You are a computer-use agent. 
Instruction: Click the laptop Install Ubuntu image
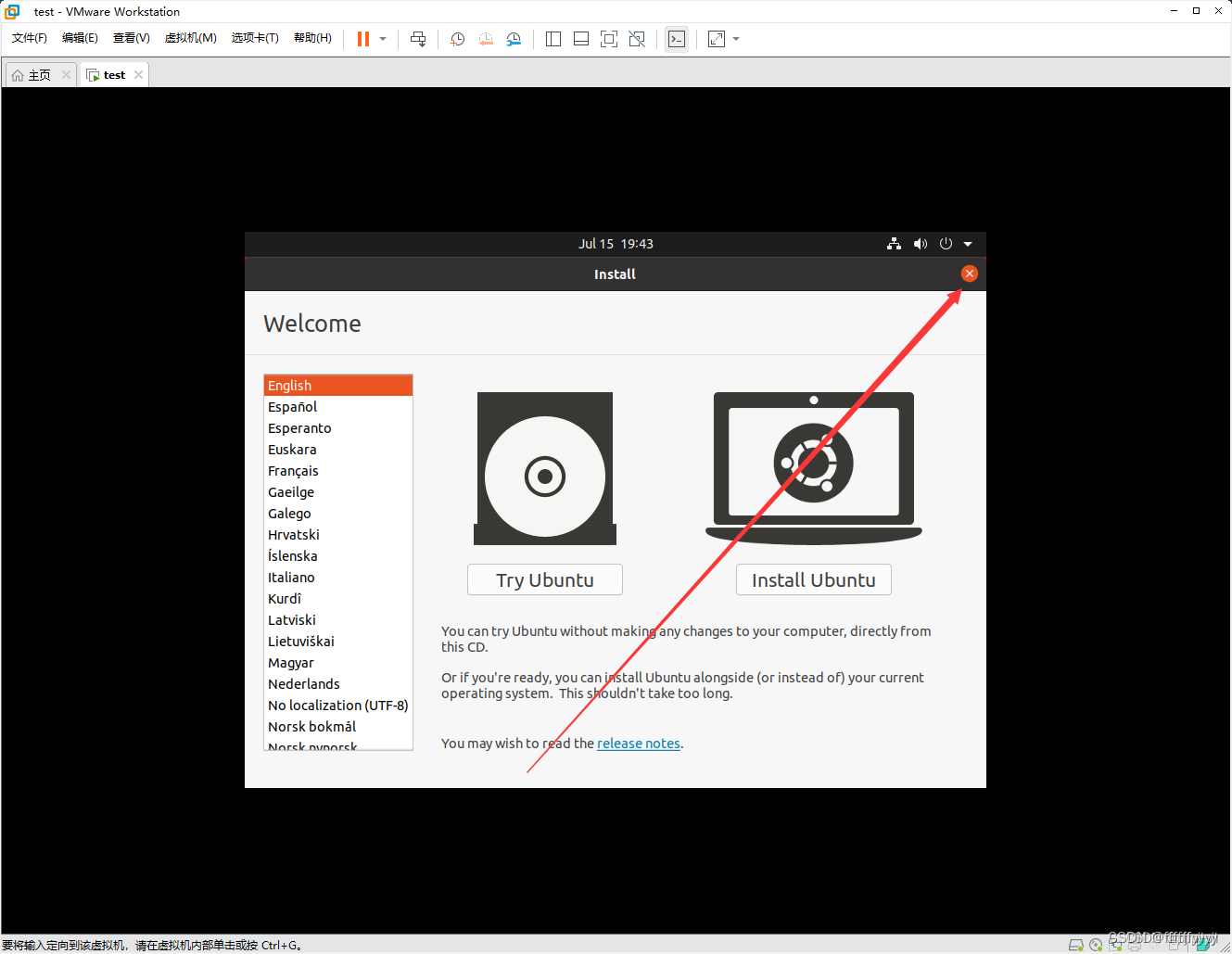click(x=814, y=468)
